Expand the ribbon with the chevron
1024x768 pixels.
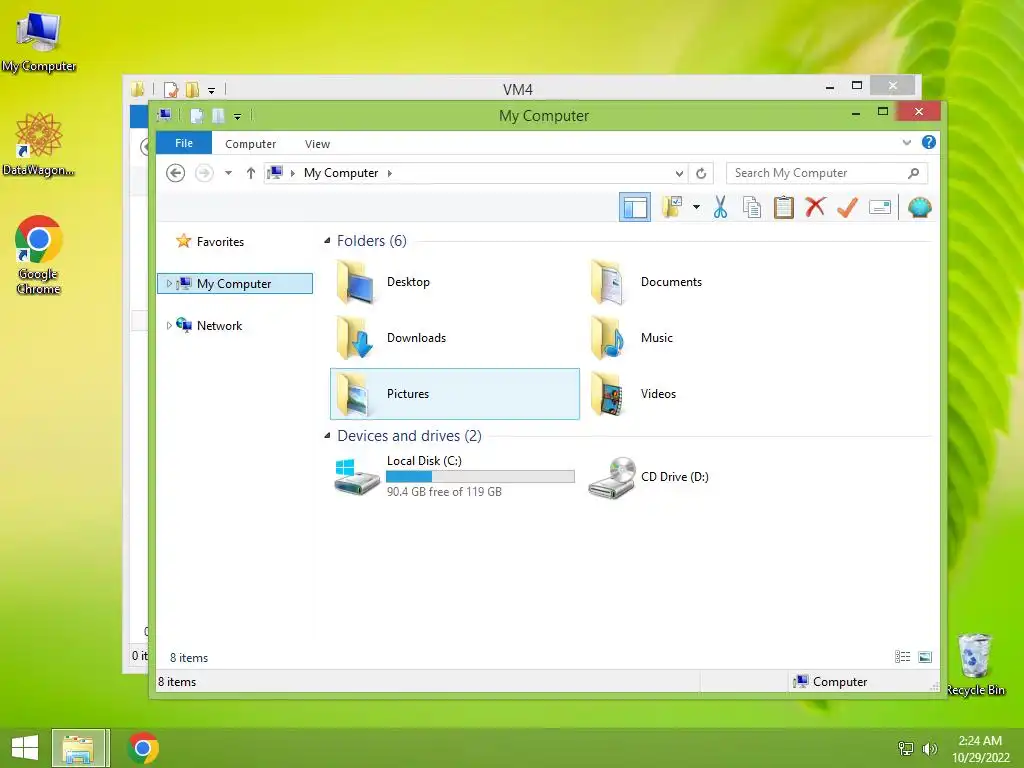coord(906,142)
